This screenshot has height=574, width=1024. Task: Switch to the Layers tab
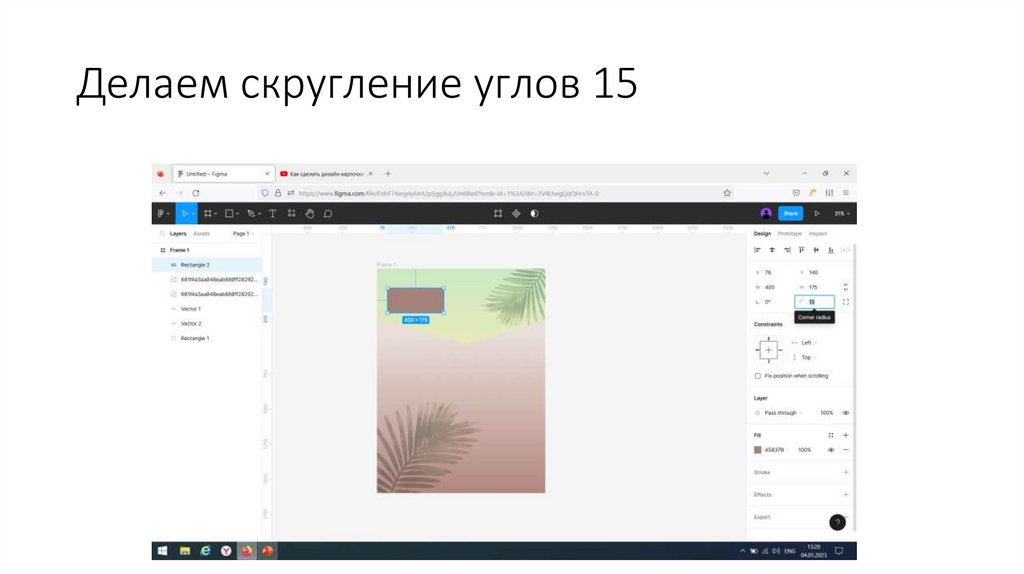coord(178,233)
